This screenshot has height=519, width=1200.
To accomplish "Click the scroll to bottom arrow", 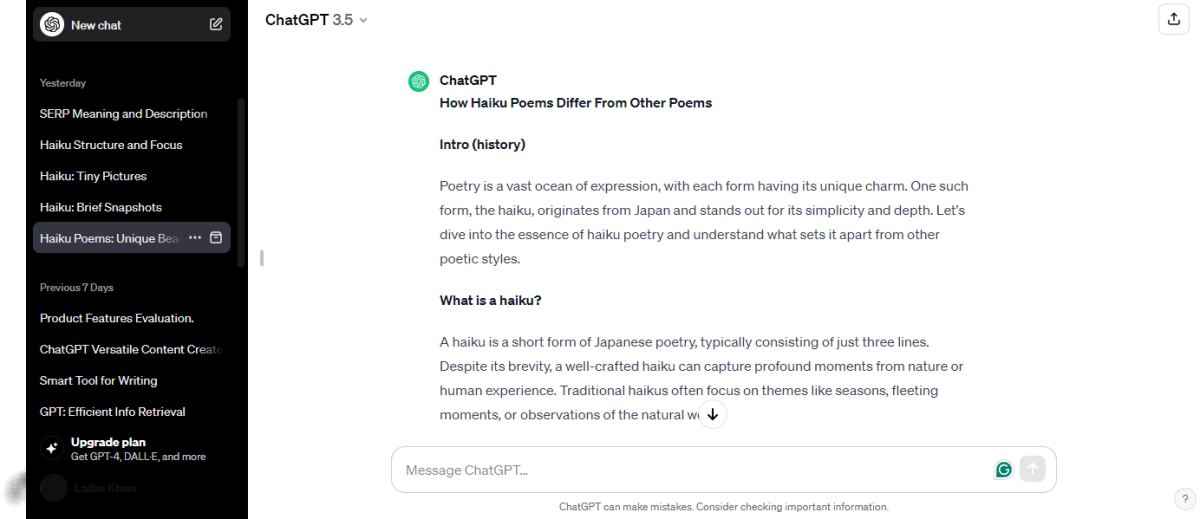I will click(x=712, y=414).
